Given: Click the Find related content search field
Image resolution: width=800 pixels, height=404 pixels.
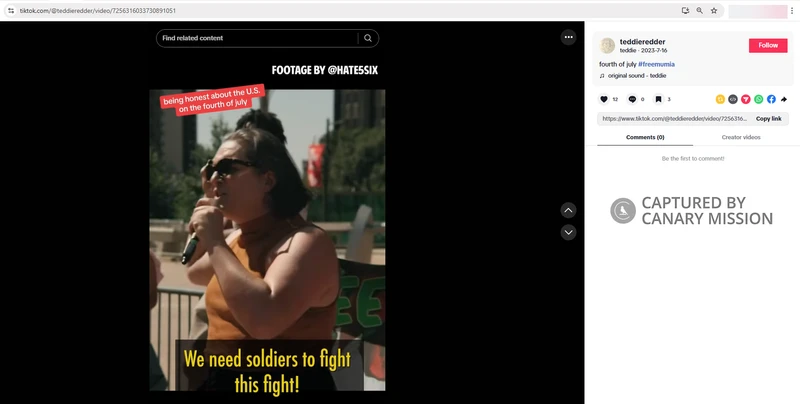Looking at the screenshot, I should (x=257, y=38).
